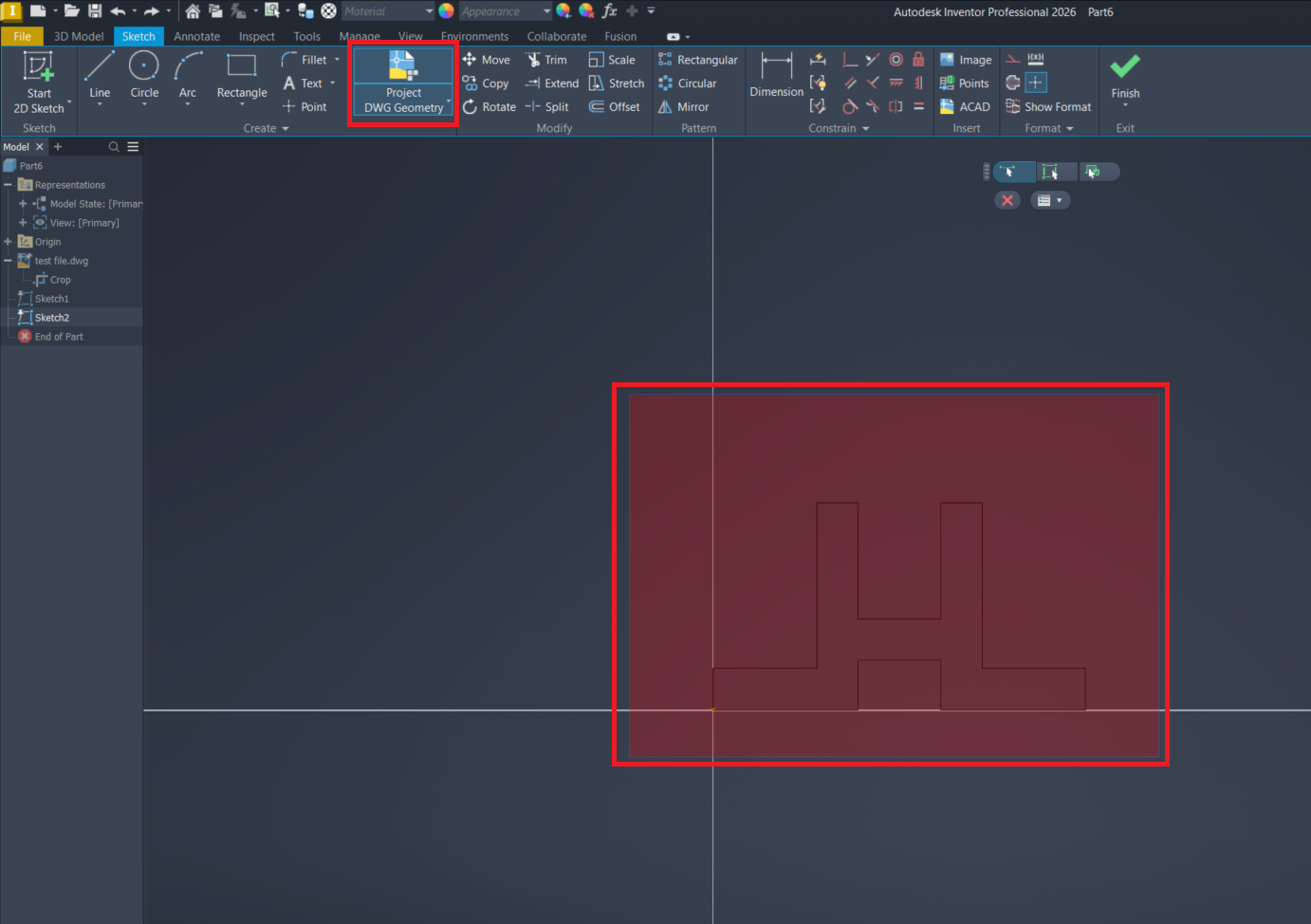This screenshot has width=1311, height=924.
Task: Apply the Concentric constraint
Action: click(x=896, y=59)
